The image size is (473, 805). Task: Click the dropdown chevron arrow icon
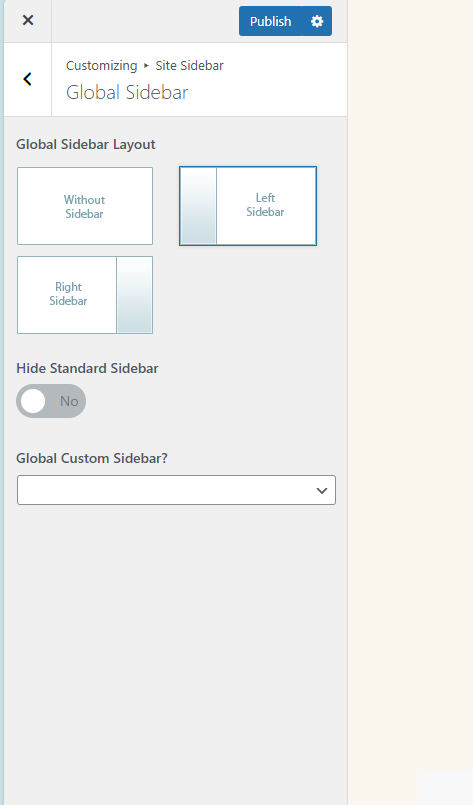(322, 490)
